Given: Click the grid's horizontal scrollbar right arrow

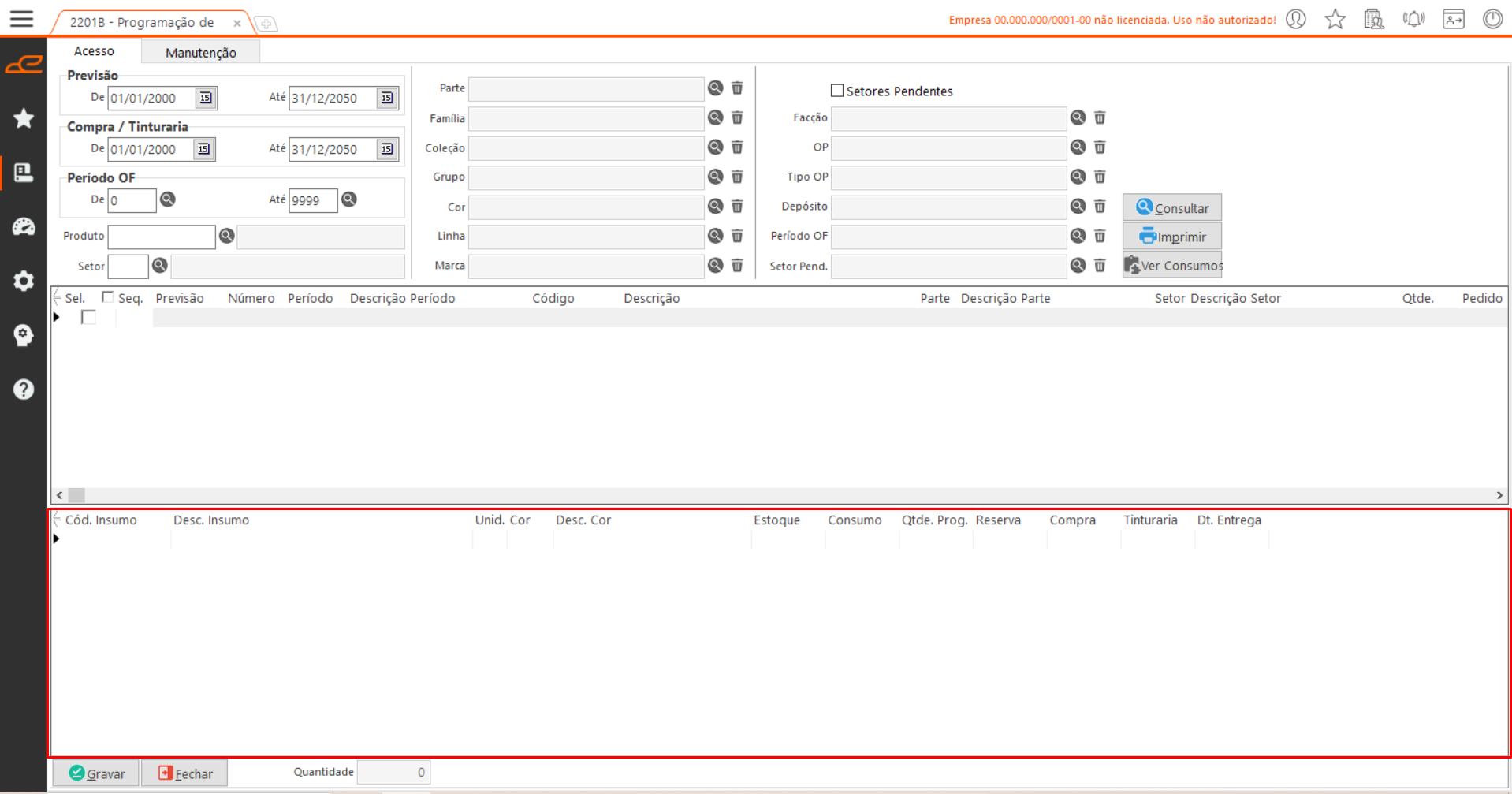Looking at the screenshot, I should point(1499,495).
